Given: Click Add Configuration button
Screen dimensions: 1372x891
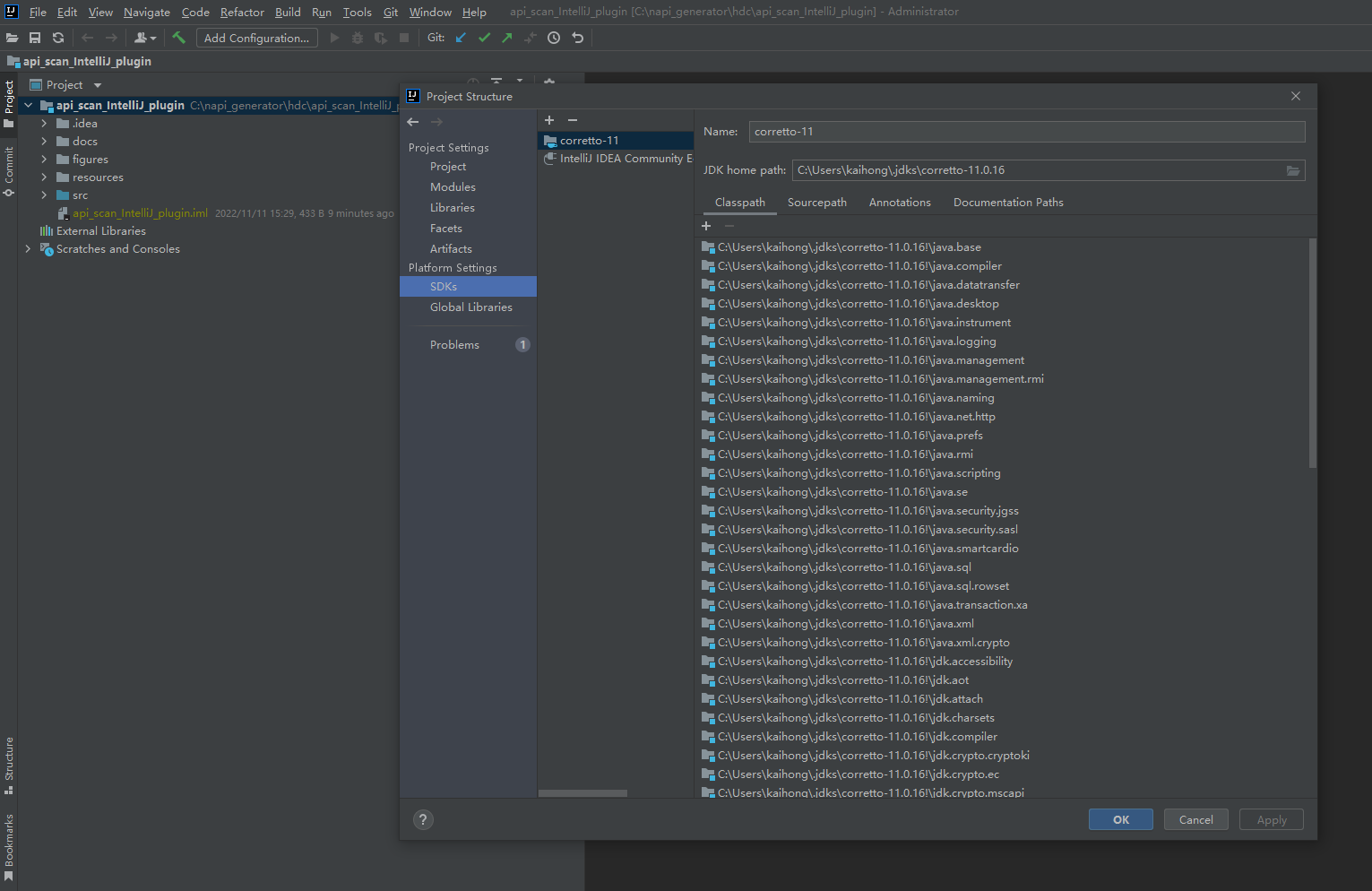Looking at the screenshot, I should (256, 38).
